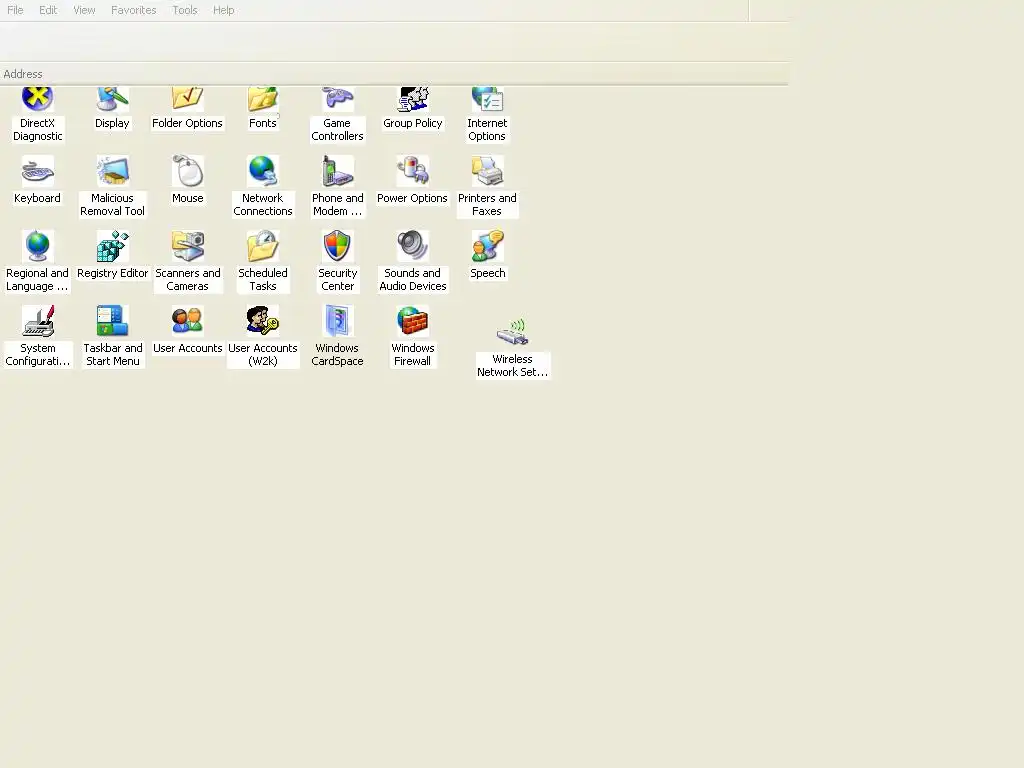Open the Help menu
Image resolution: width=1024 pixels, height=768 pixels.
223,10
